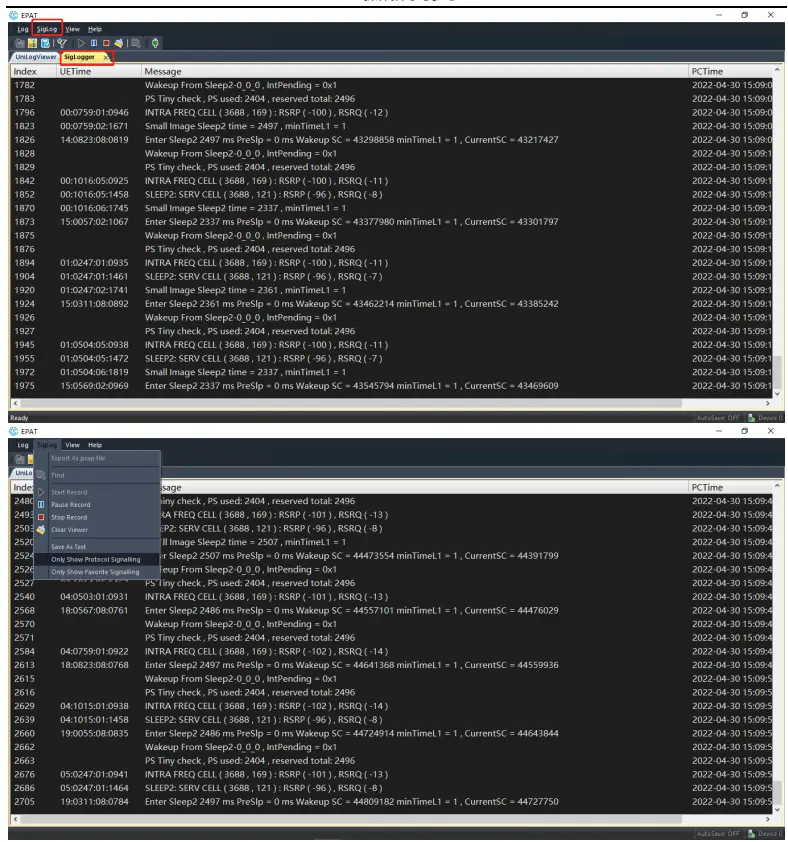
Task: Click left arrow of lower horizontal scrollbar
Action: [x=15, y=819]
